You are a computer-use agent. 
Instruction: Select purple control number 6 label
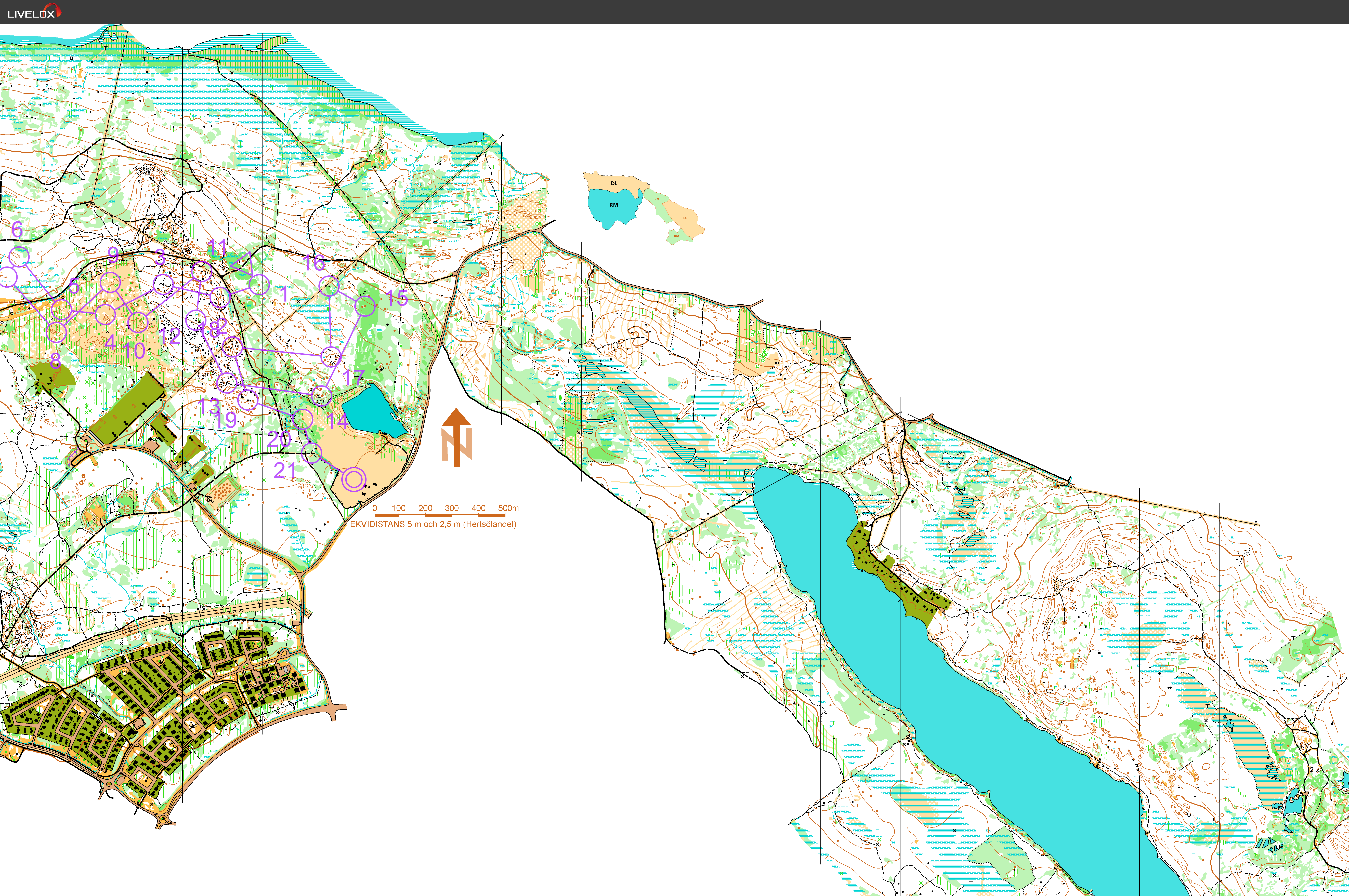[17, 230]
